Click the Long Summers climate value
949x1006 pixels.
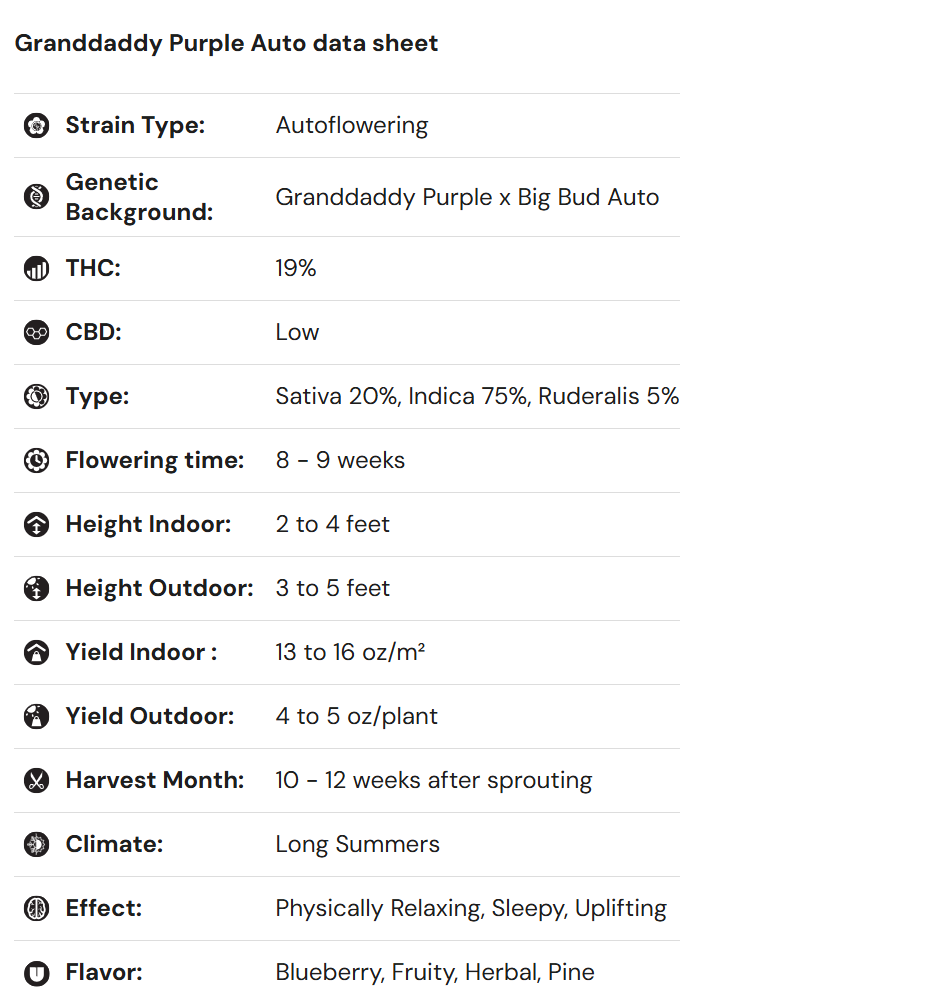[x=357, y=845]
